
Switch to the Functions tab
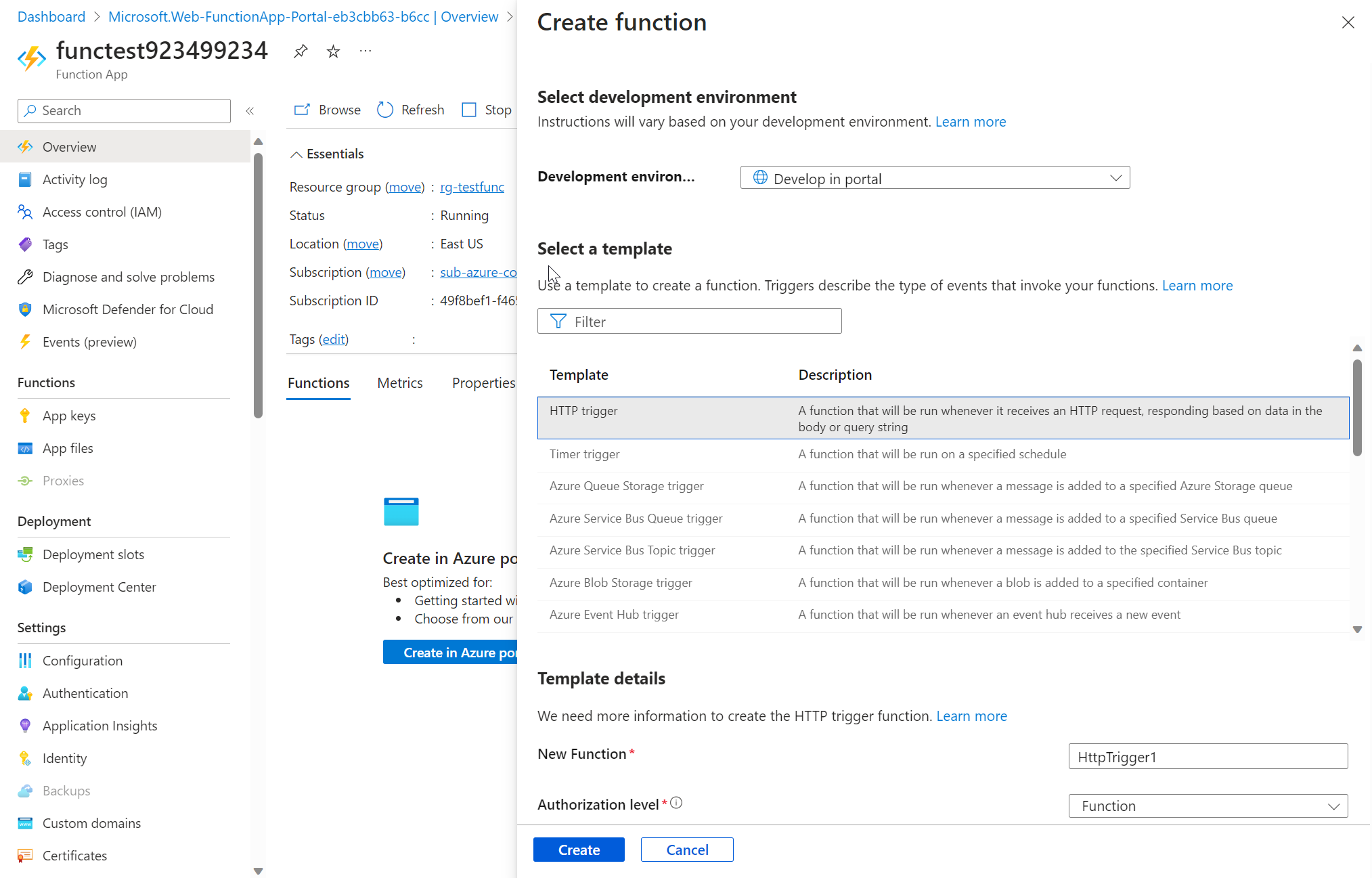click(319, 383)
